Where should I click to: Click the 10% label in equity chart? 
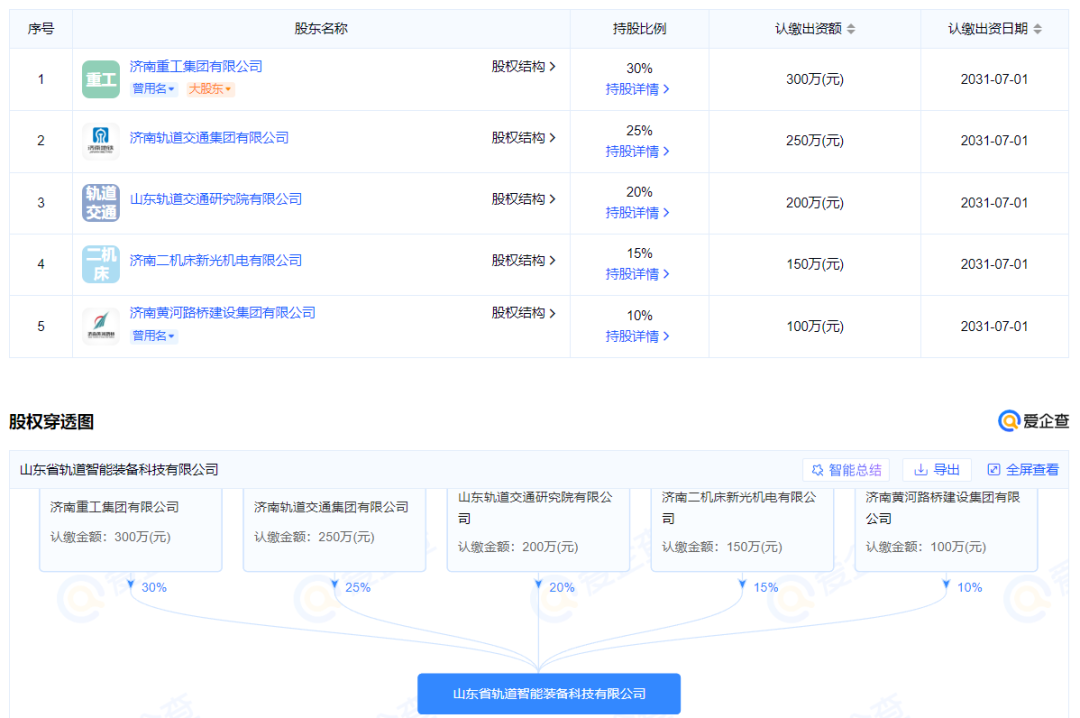click(969, 587)
